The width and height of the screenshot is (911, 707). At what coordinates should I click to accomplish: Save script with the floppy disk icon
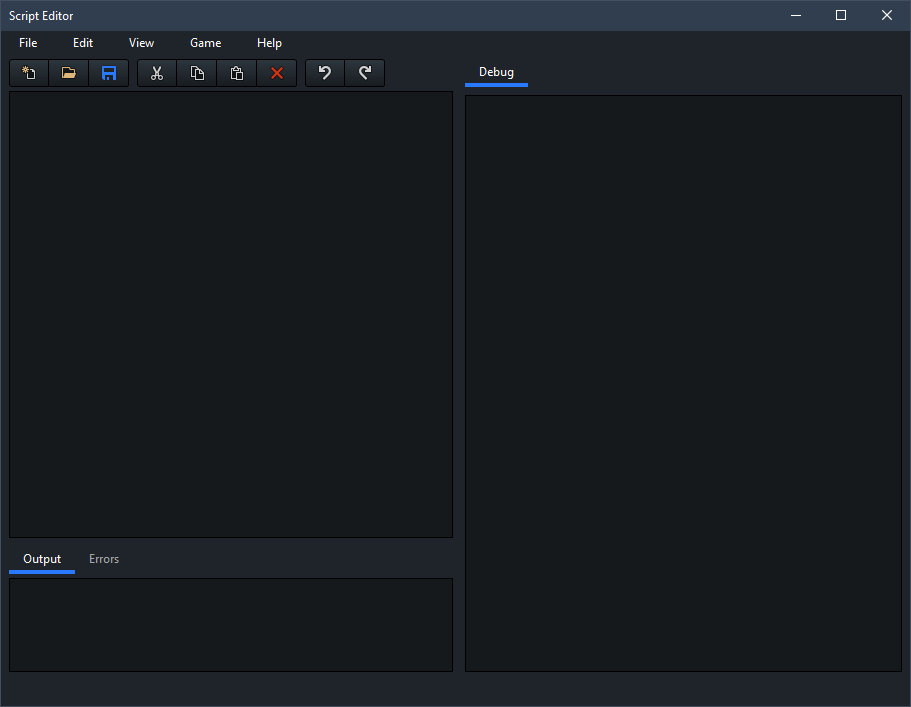[109, 73]
